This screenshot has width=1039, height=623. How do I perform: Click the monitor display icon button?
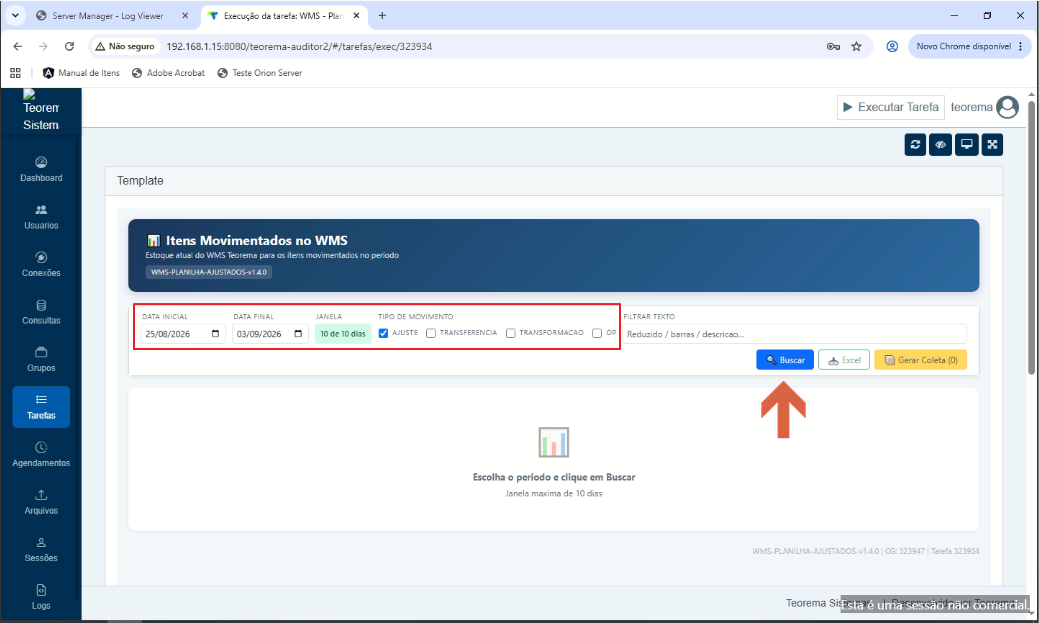(x=966, y=144)
